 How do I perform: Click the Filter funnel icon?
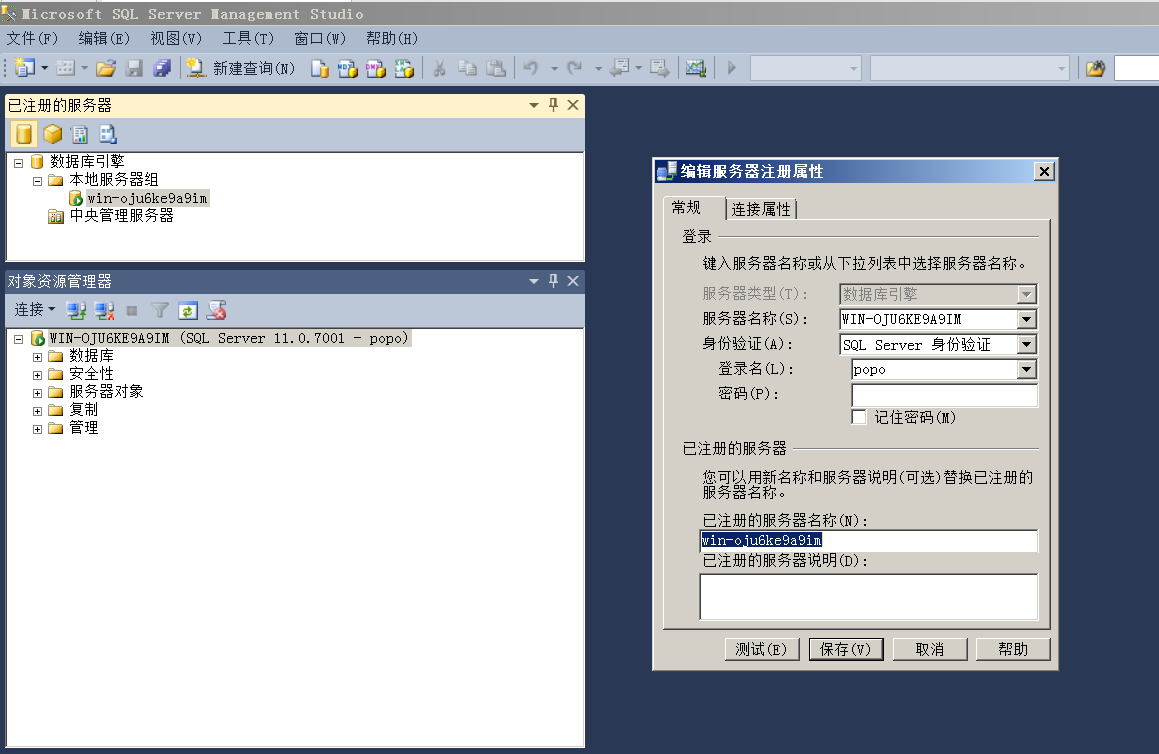point(160,310)
